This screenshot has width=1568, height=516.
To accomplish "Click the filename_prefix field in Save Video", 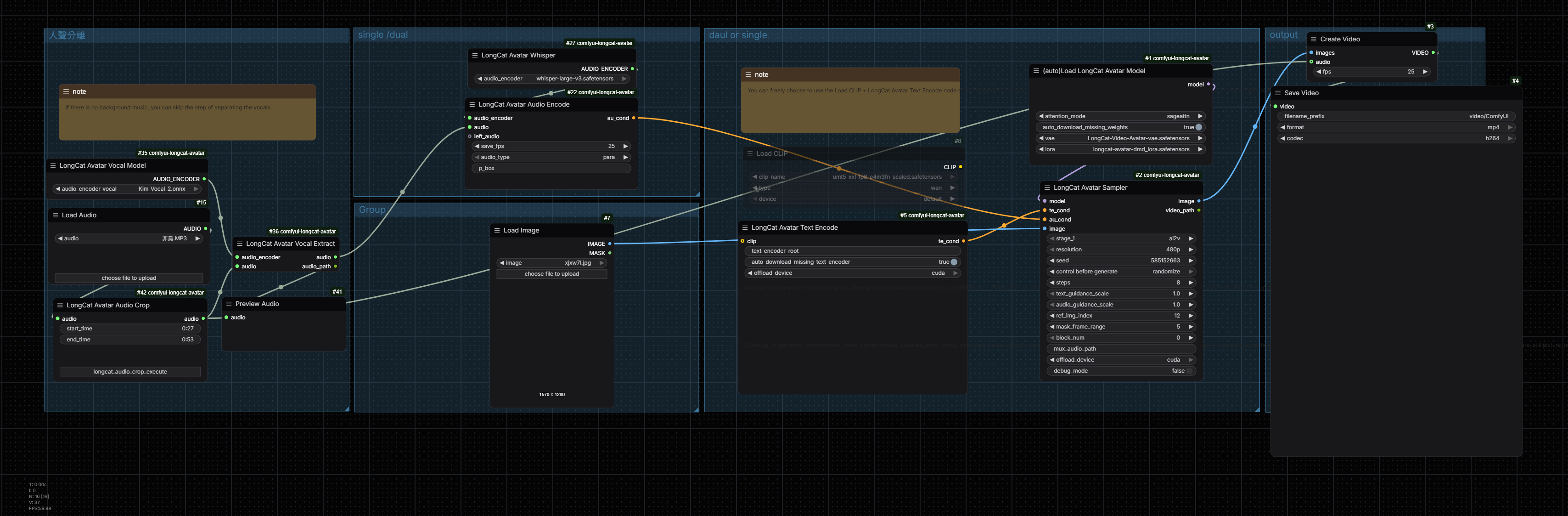I will click(x=1396, y=116).
